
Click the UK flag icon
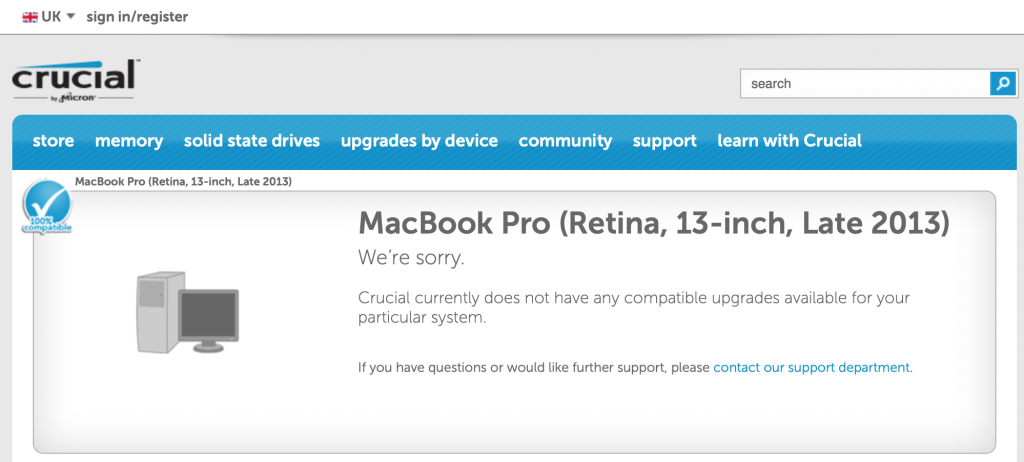[x=30, y=17]
